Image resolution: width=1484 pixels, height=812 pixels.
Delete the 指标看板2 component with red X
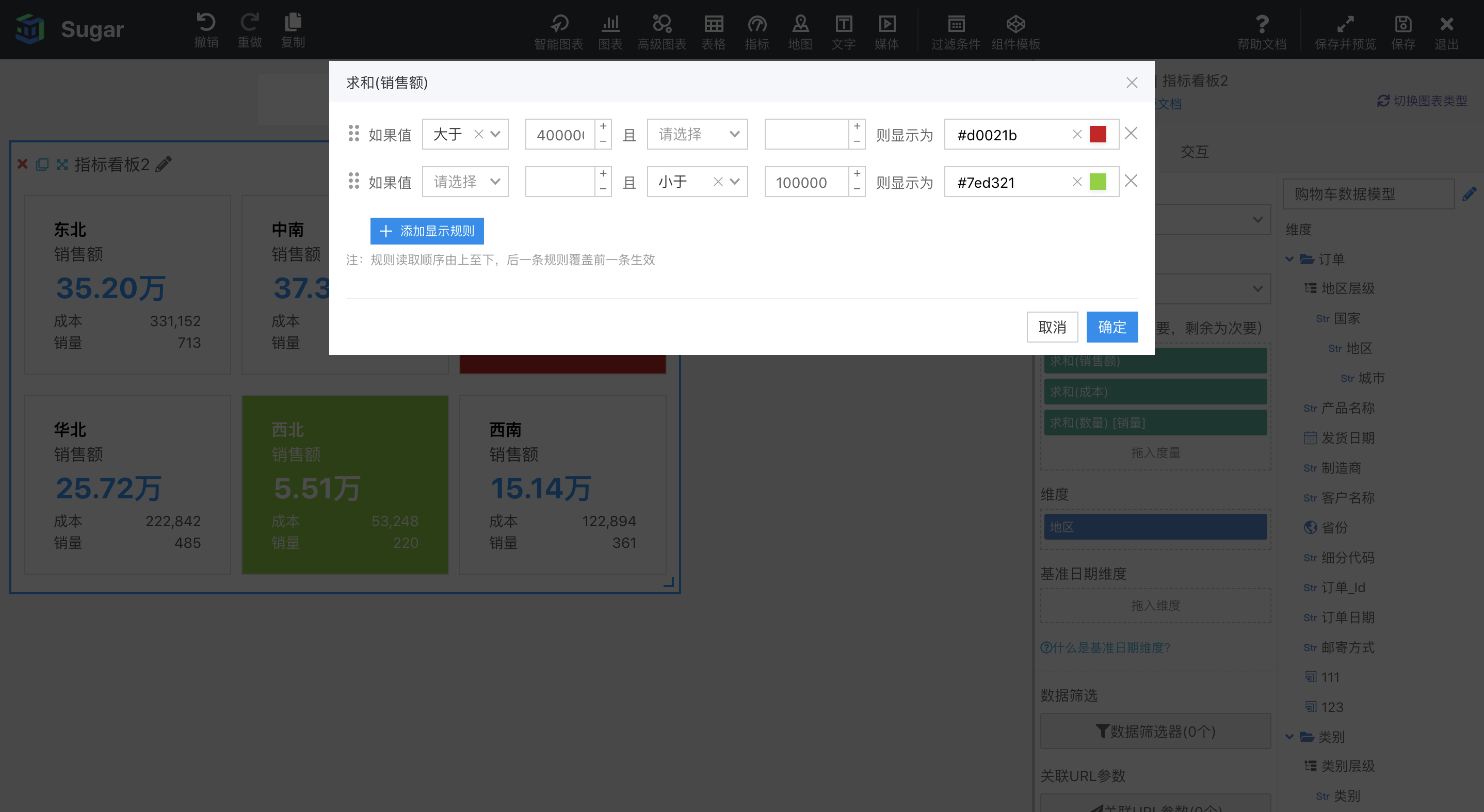[x=23, y=164]
